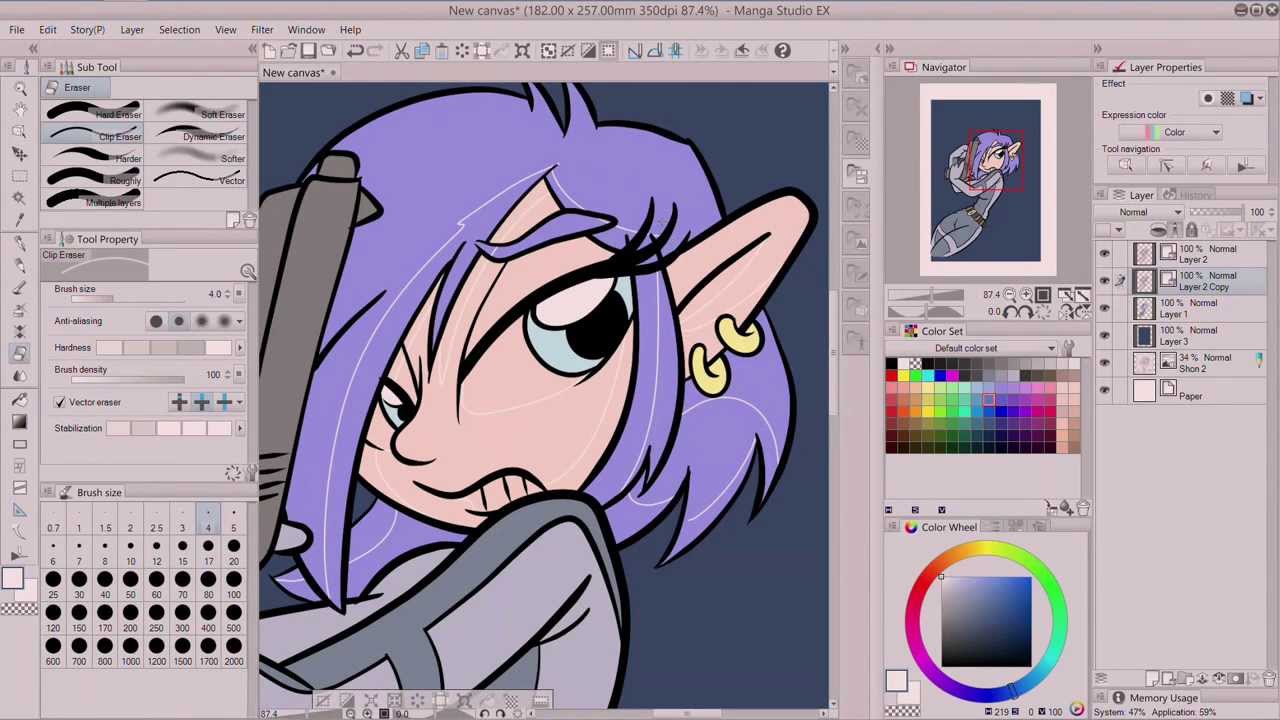The height and width of the screenshot is (720, 1280).
Task: Hide Layer 3 using its eye icon
Action: pos(1104,336)
